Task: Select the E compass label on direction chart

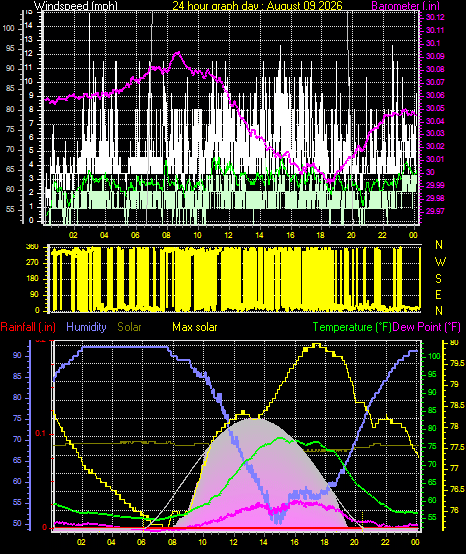Action: (438, 295)
